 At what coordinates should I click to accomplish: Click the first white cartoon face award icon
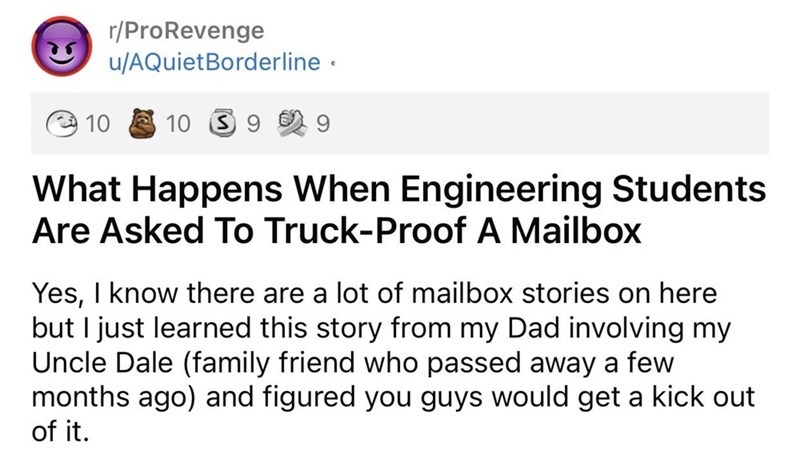[62, 124]
